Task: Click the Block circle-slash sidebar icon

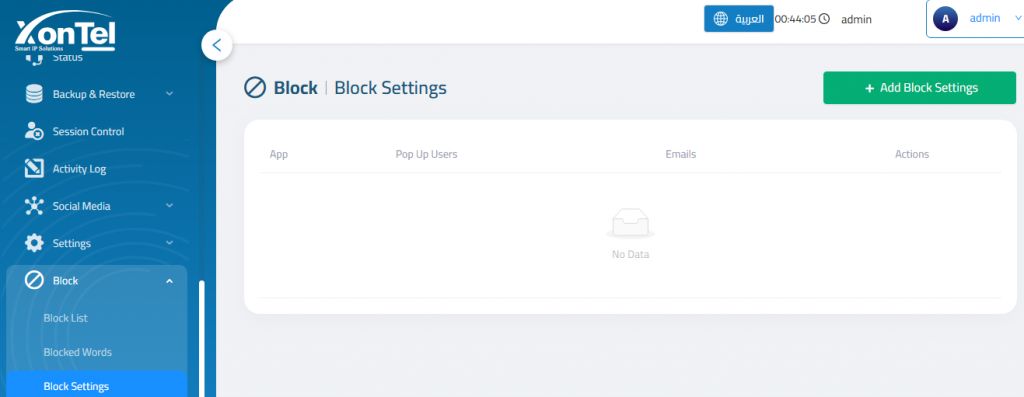Action: 34,280
